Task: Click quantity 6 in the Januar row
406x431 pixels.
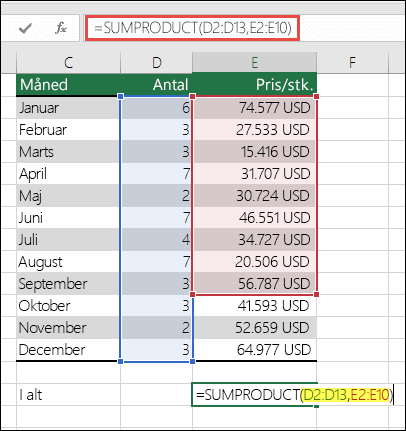Action: pos(156,108)
